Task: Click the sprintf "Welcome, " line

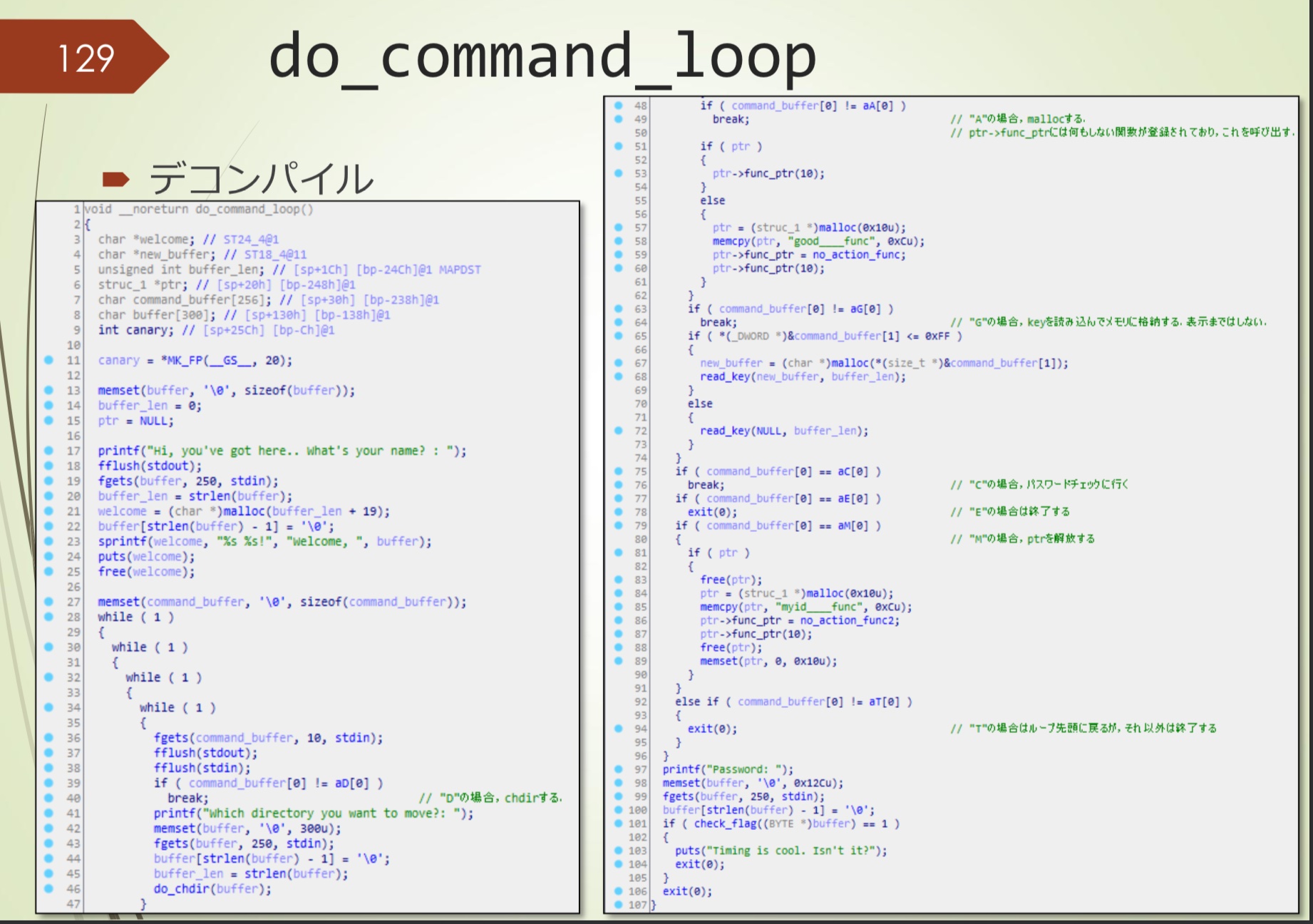Action: point(264,541)
